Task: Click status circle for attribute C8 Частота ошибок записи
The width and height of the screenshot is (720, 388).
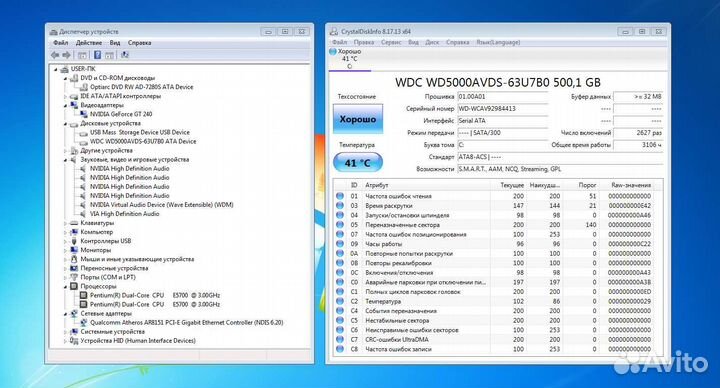Action: pyautogui.click(x=340, y=349)
